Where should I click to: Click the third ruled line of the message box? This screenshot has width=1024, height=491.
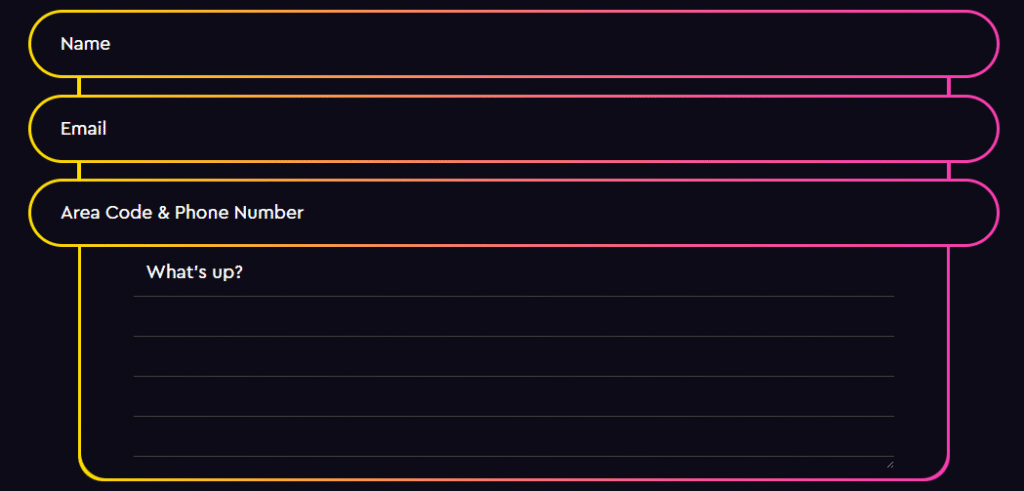point(513,376)
